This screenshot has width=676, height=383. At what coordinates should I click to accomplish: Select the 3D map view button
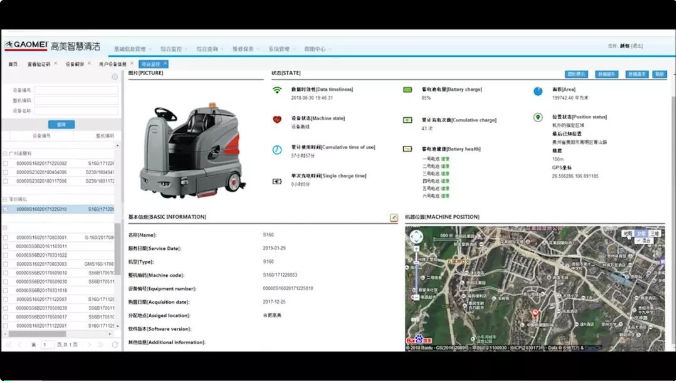pyautogui.click(x=654, y=233)
